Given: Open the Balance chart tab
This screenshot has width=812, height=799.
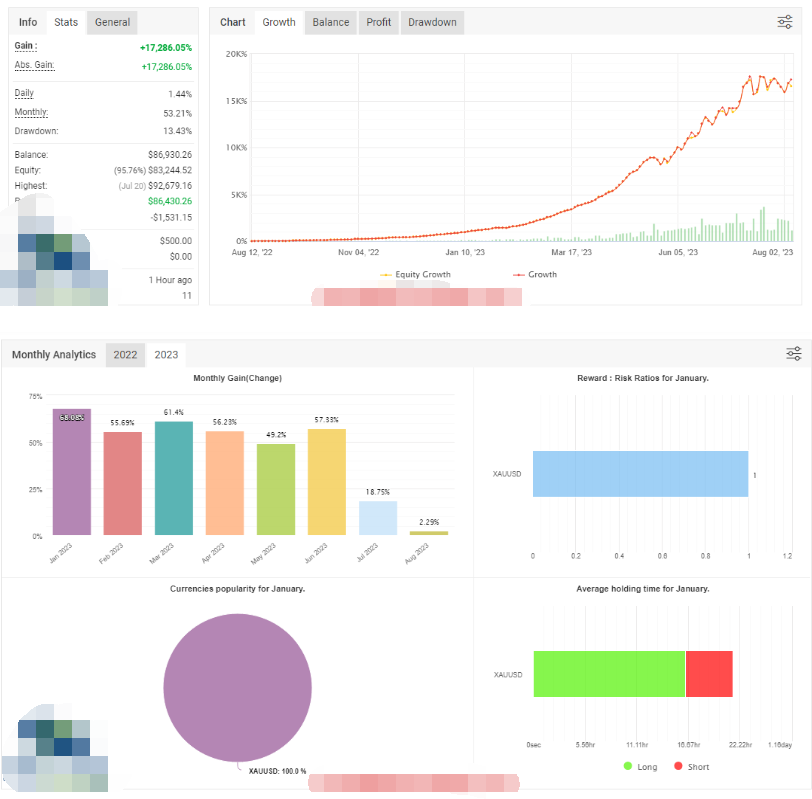Looking at the screenshot, I should point(330,22).
